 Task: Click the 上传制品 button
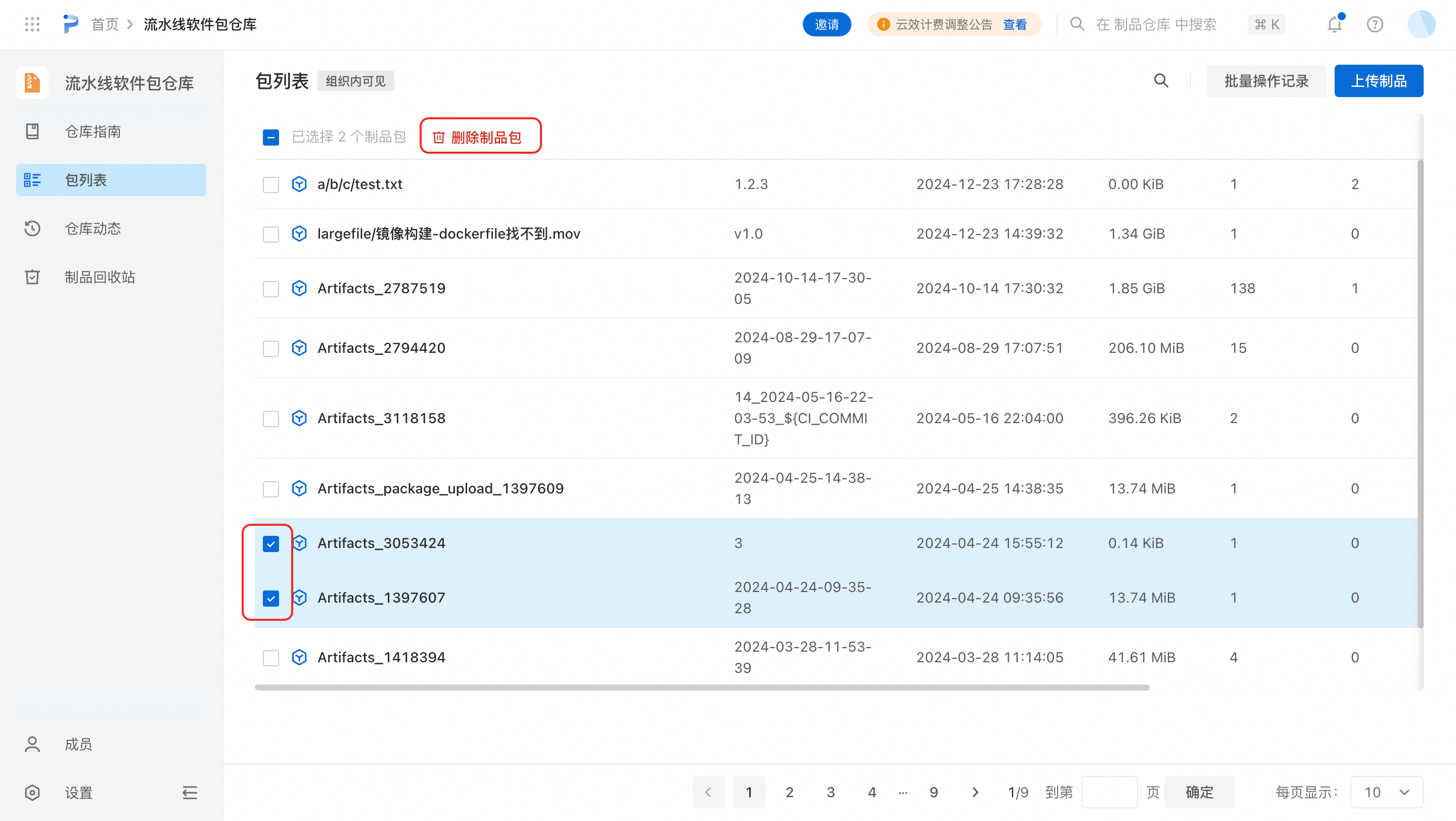tap(1379, 81)
